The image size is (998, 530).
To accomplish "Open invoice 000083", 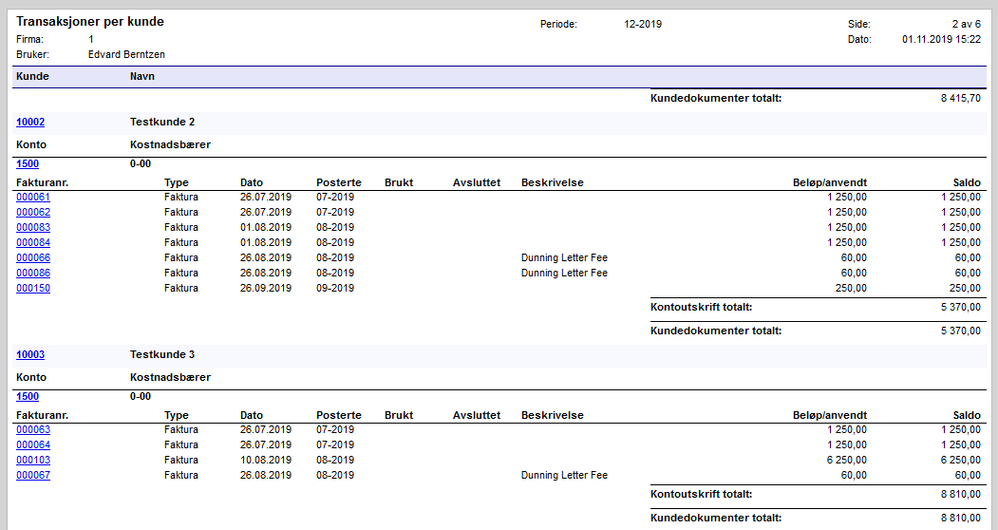I will (33, 228).
